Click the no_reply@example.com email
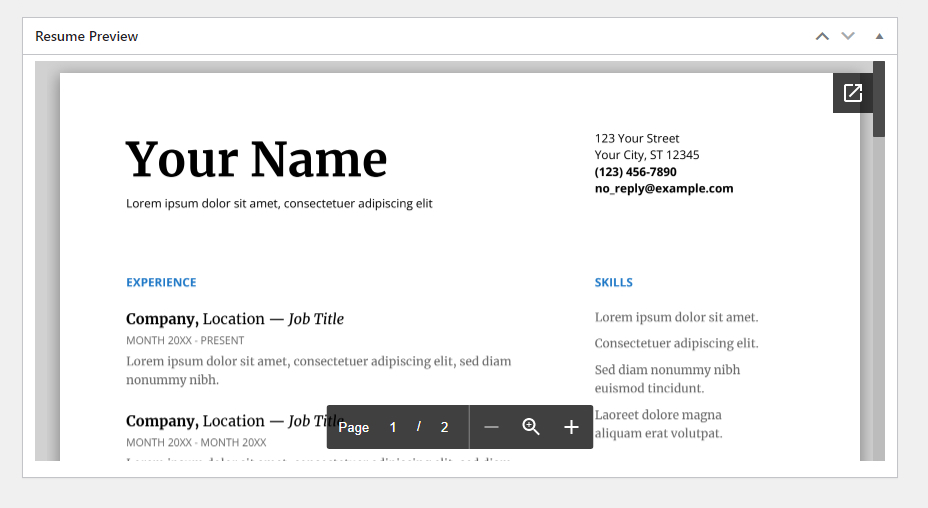 (x=664, y=188)
